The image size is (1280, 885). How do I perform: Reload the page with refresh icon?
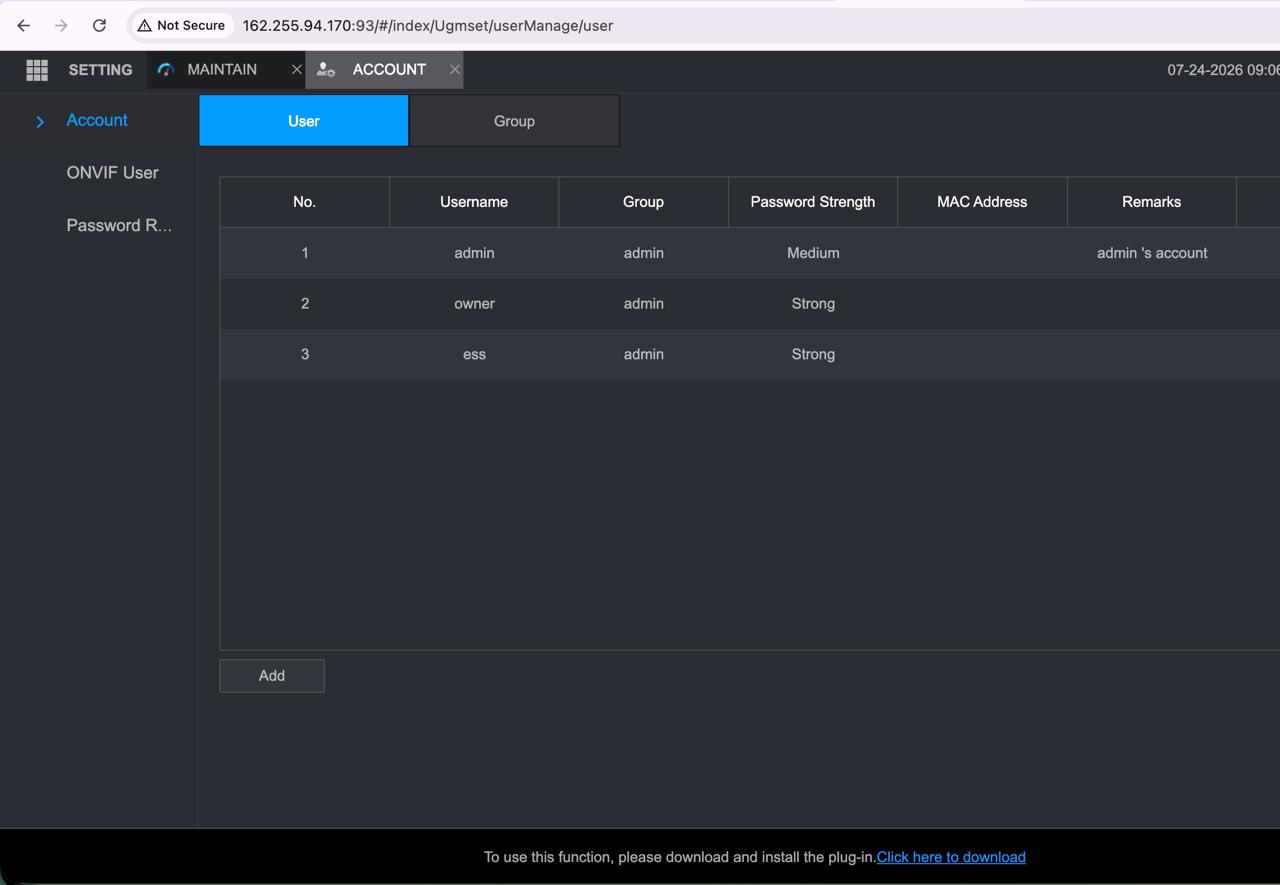click(x=99, y=25)
